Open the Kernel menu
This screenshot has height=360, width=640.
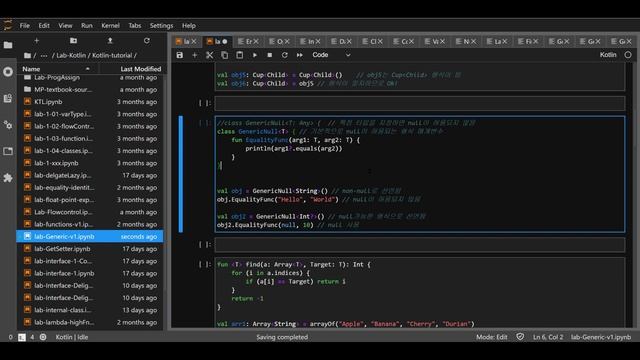click(110, 25)
